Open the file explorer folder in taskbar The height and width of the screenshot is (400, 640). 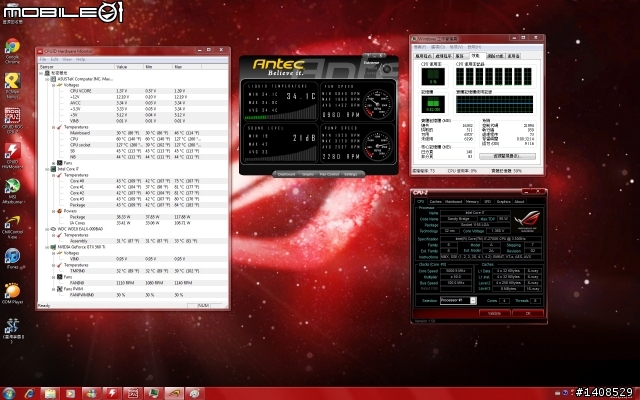click(x=50, y=393)
